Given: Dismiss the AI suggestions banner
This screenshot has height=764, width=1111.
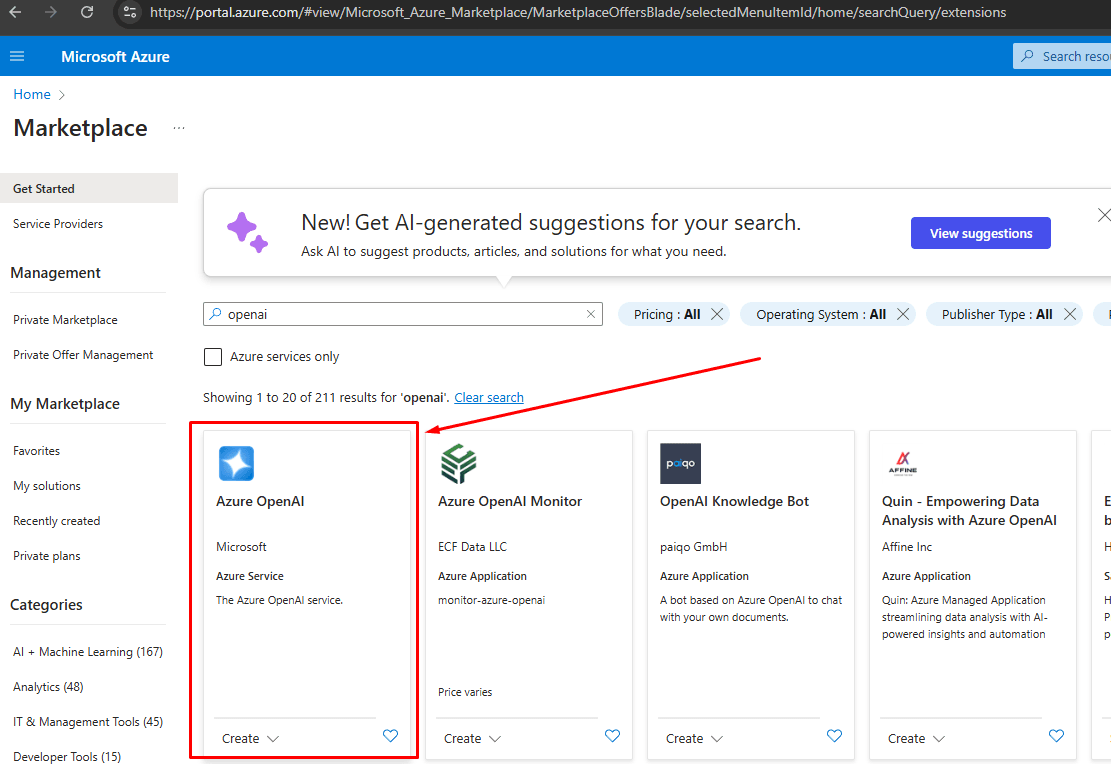Looking at the screenshot, I should 1103,215.
